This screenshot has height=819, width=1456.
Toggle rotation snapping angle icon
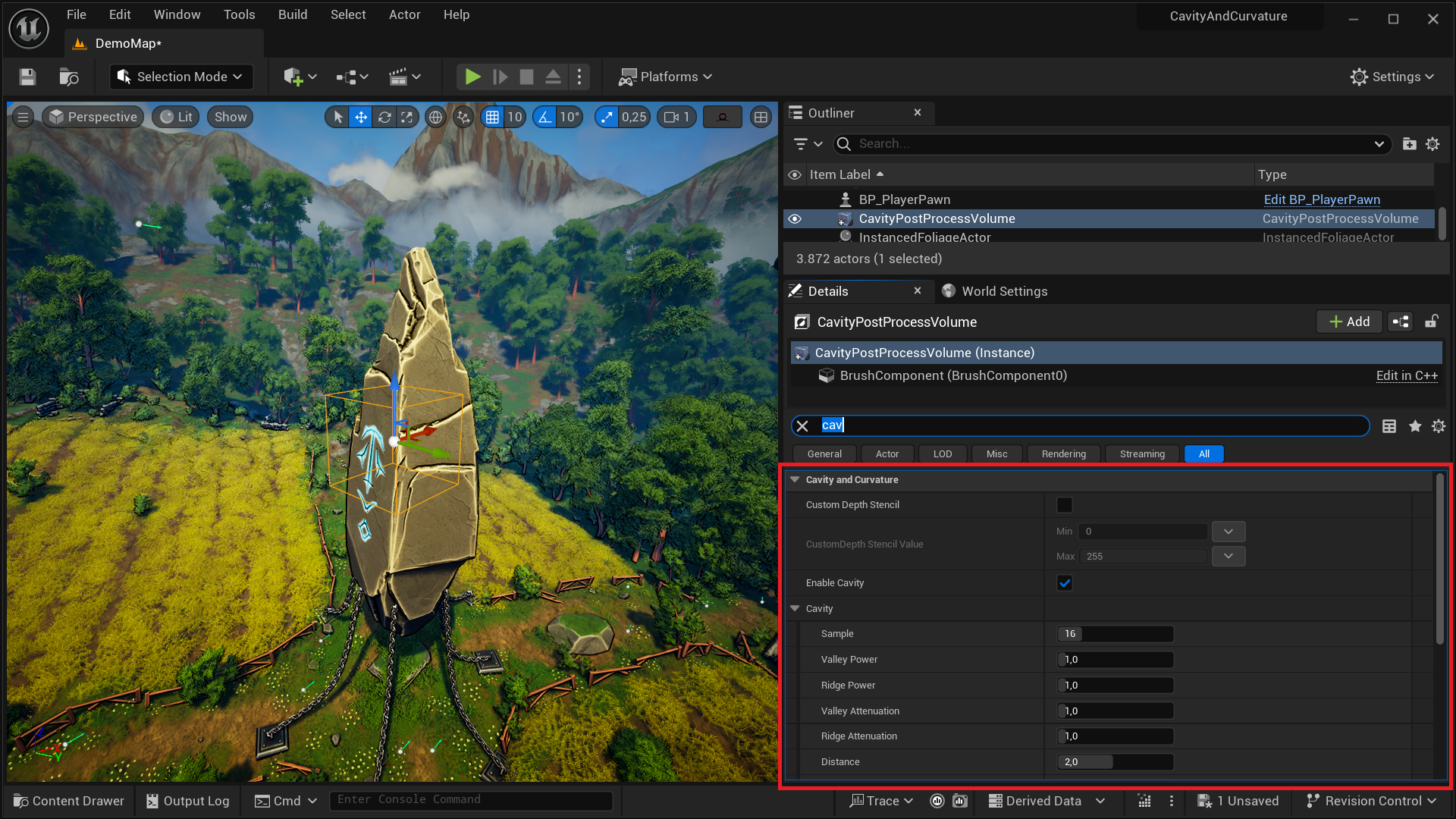[544, 117]
